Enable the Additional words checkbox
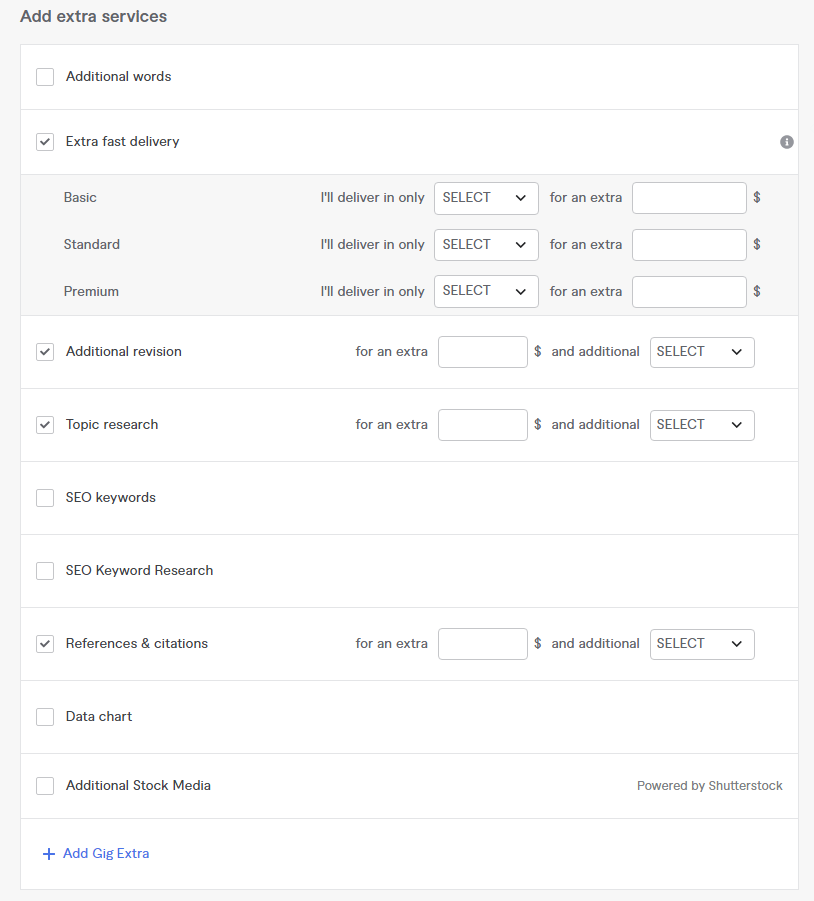The image size is (814, 901). (x=45, y=77)
